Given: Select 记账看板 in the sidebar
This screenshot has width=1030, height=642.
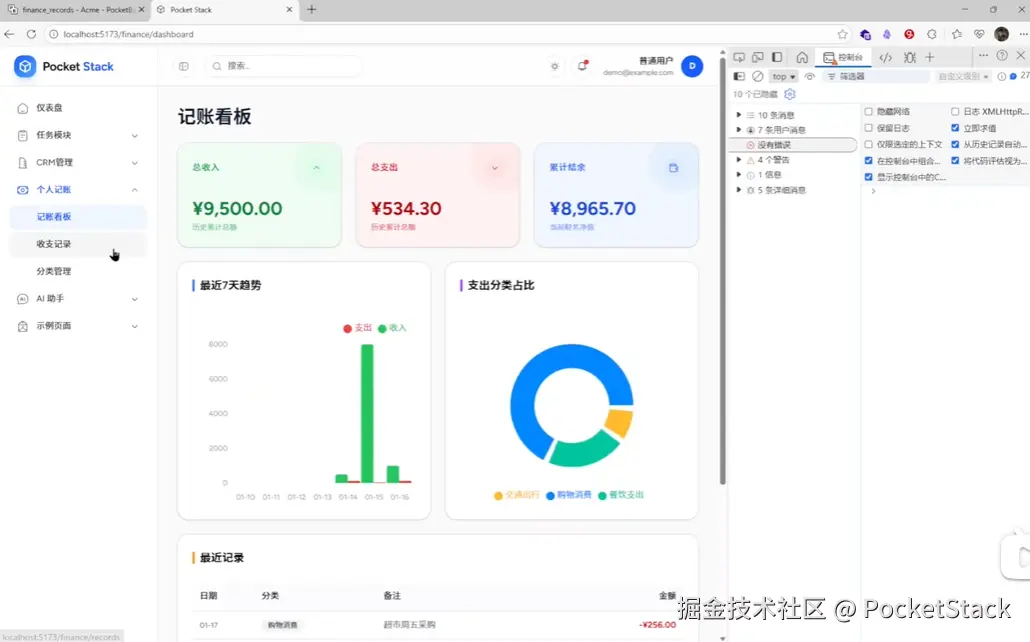Looking at the screenshot, I should [x=78, y=217].
